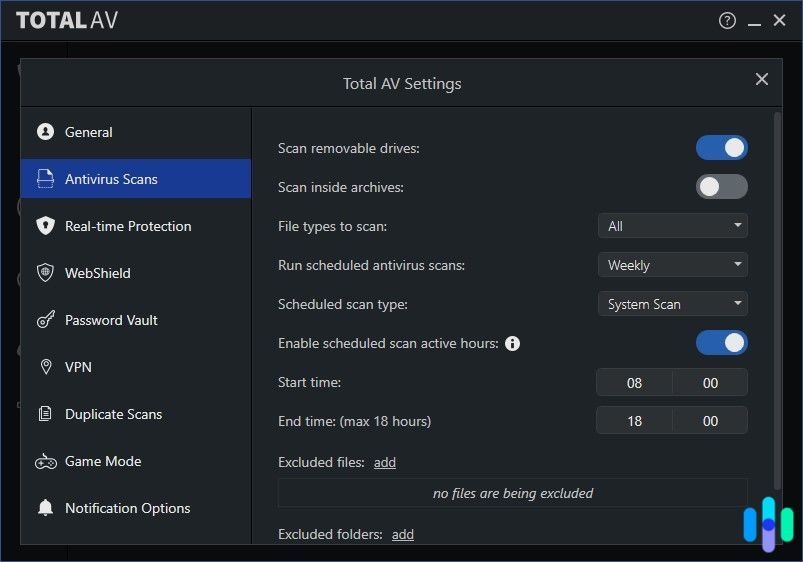
Task: Open the WebShield settings tab
Action: [136, 273]
